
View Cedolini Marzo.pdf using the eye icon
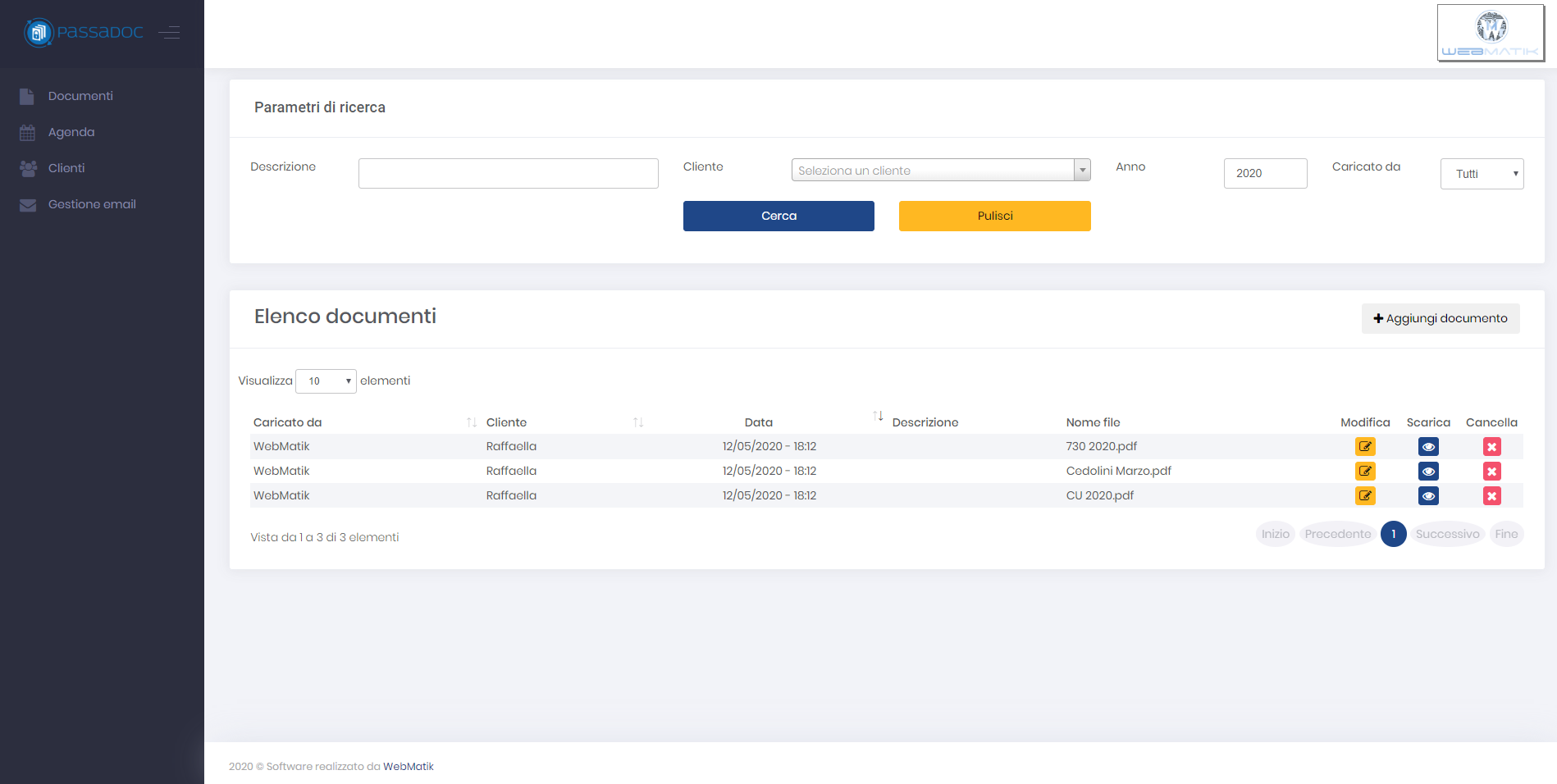[1428, 471]
